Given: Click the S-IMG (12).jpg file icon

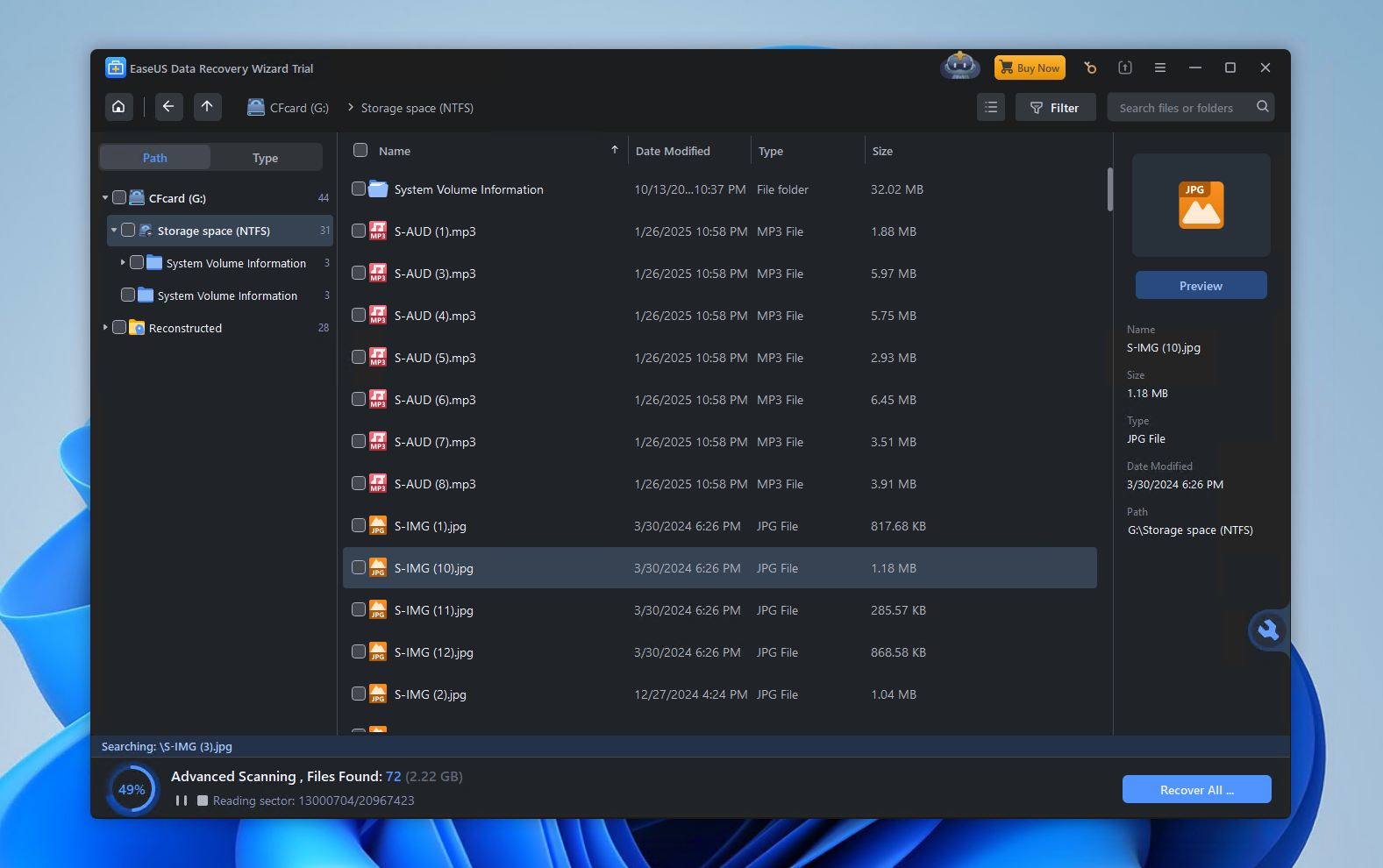Looking at the screenshot, I should [x=378, y=652].
